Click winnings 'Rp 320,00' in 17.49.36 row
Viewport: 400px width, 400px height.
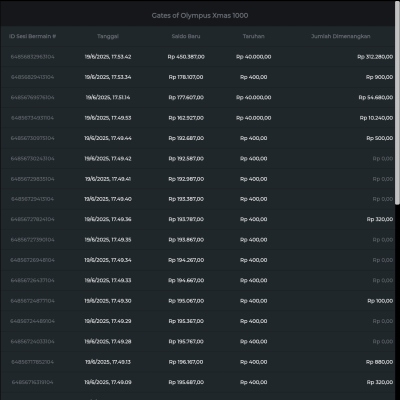click(x=380, y=219)
